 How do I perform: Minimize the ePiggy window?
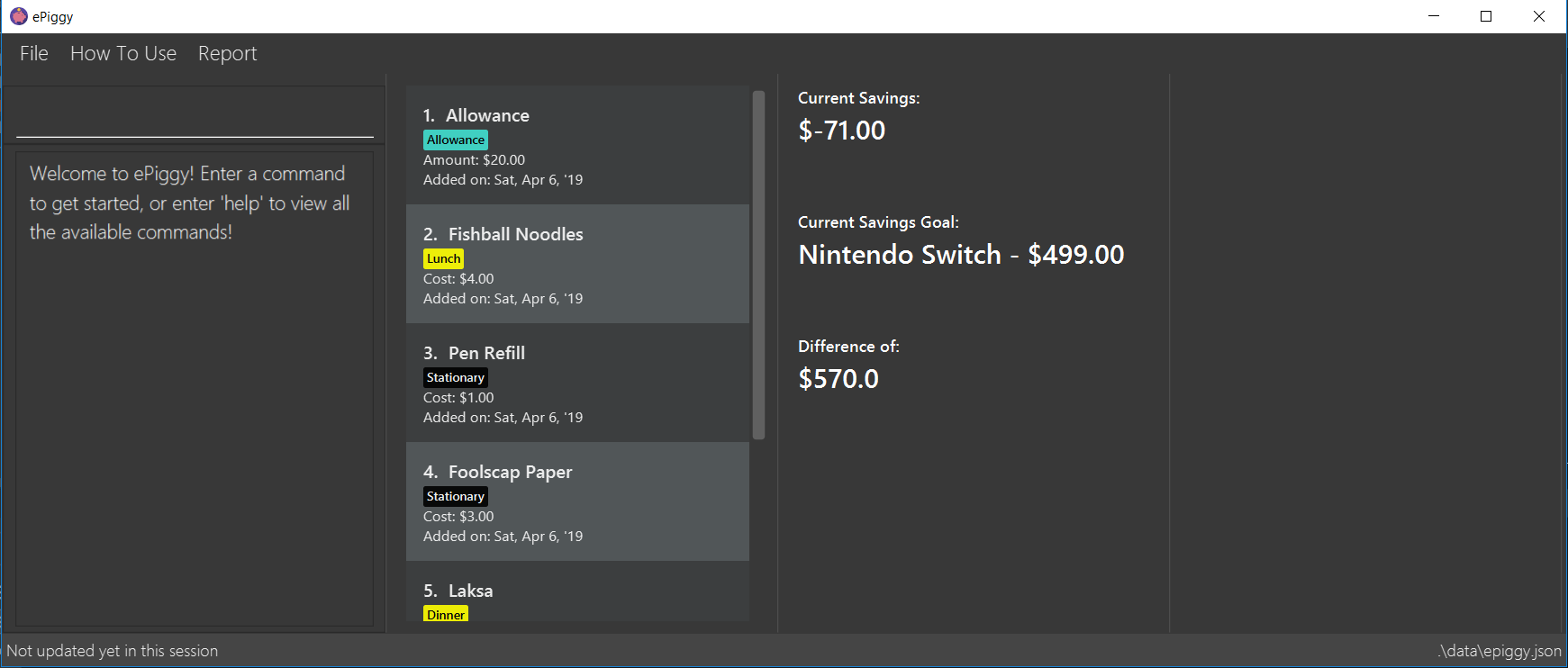[x=1434, y=16]
